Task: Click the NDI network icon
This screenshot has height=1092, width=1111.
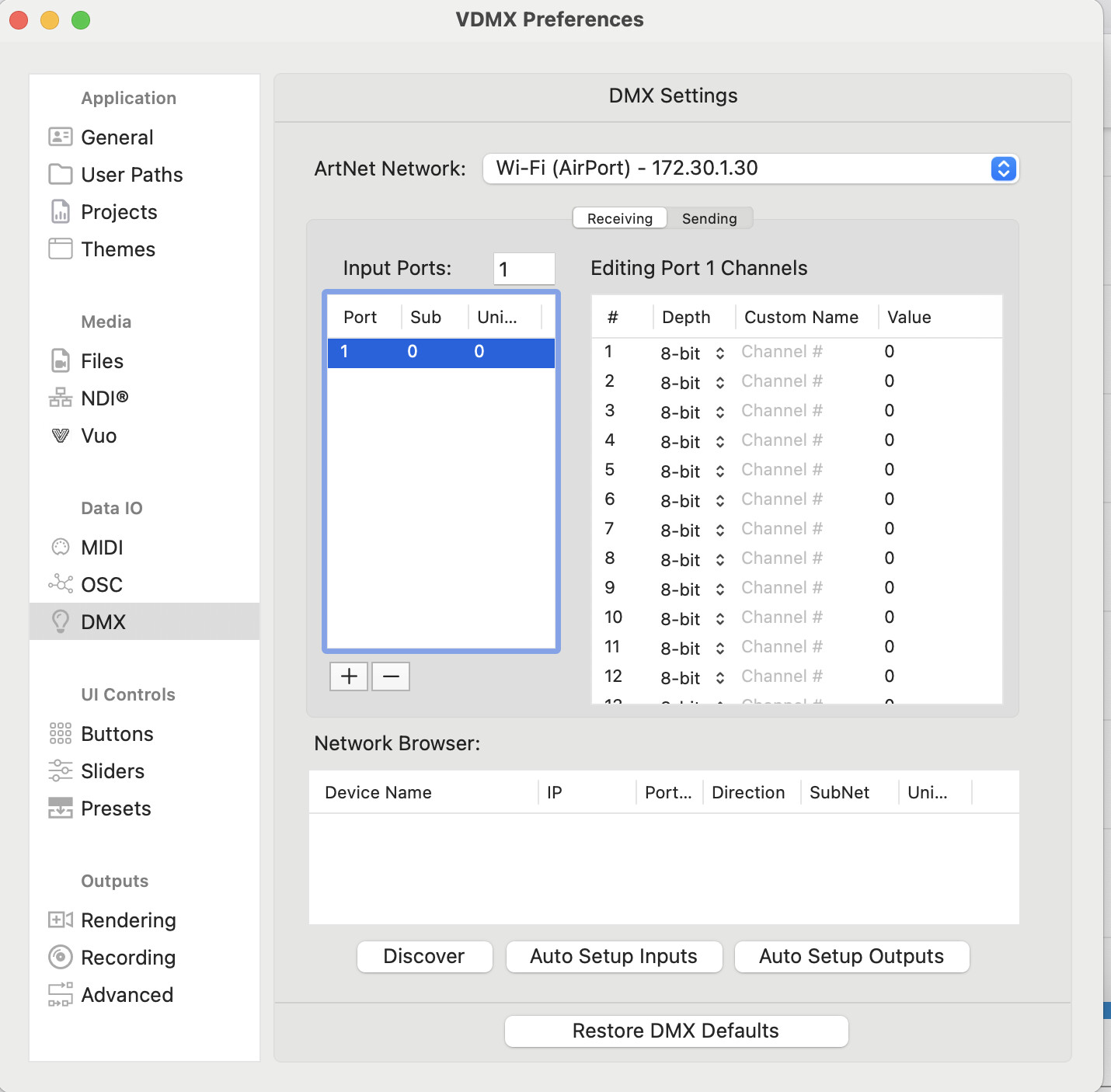Action: [61, 398]
